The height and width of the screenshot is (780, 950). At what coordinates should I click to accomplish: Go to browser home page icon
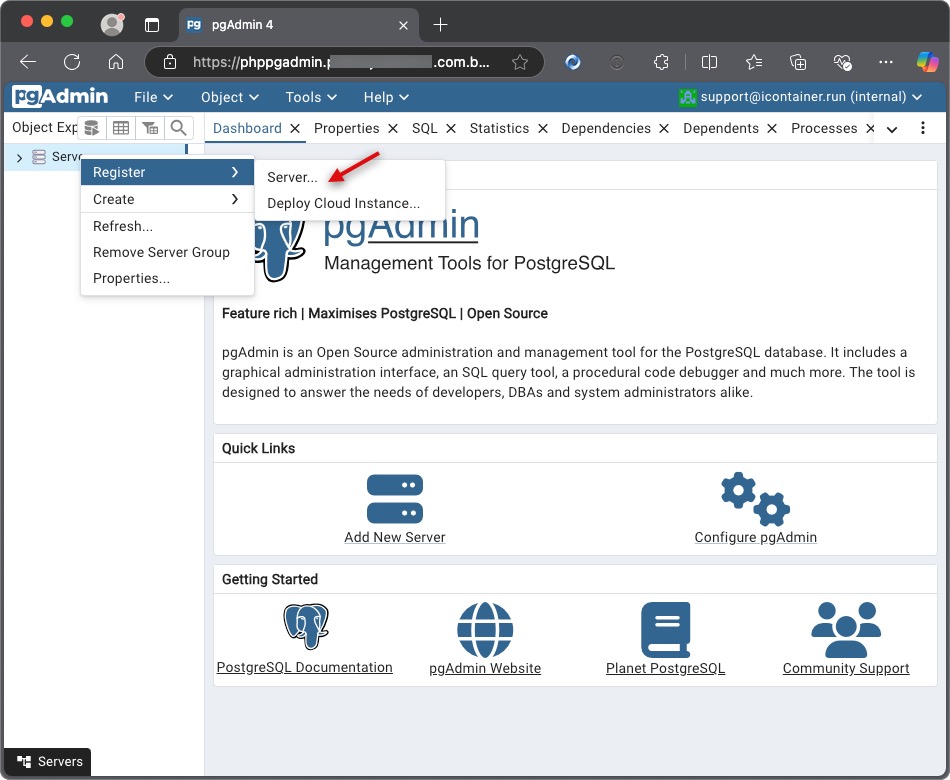(116, 62)
